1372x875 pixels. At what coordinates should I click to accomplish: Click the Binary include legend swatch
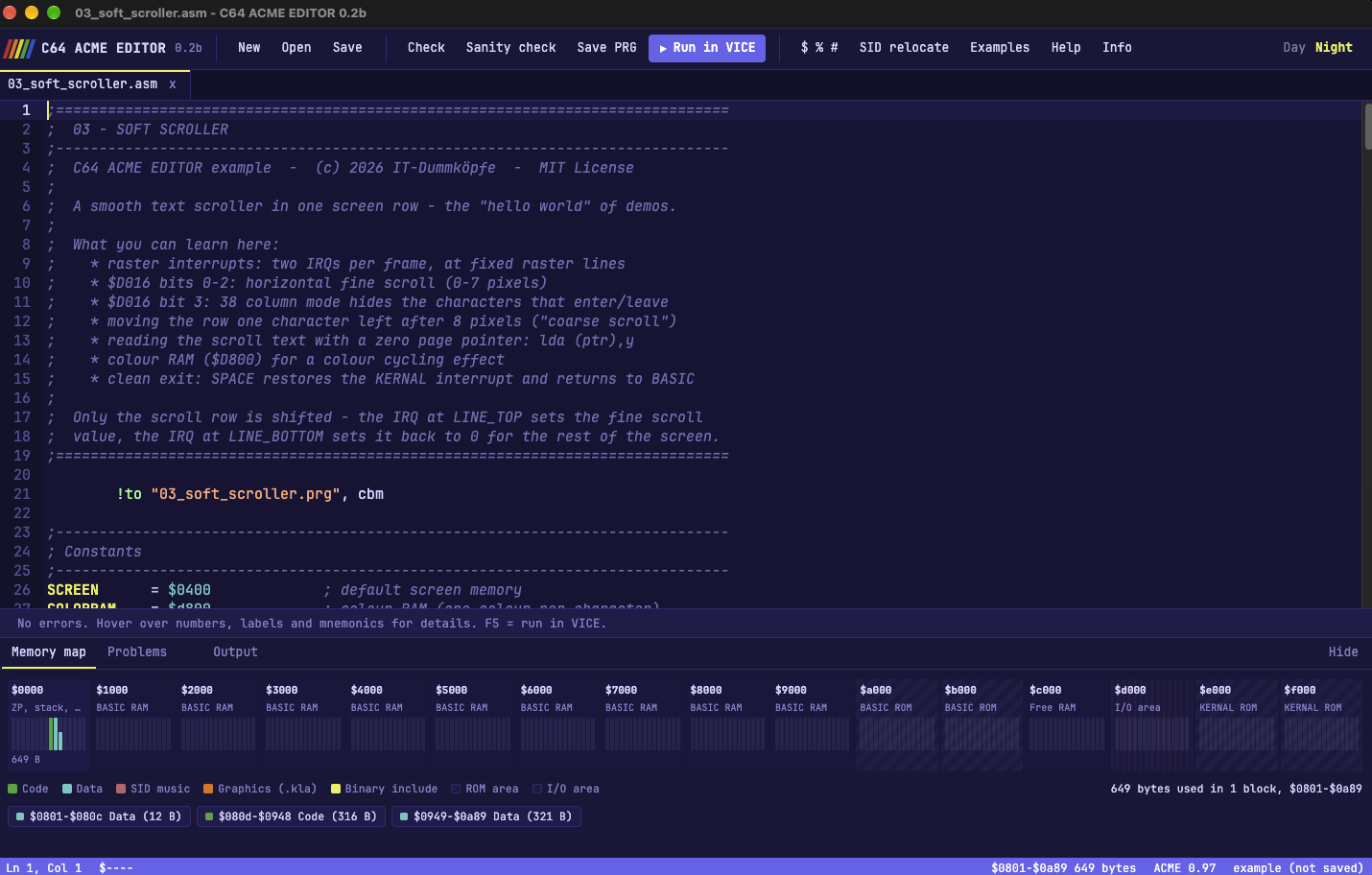click(336, 790)
